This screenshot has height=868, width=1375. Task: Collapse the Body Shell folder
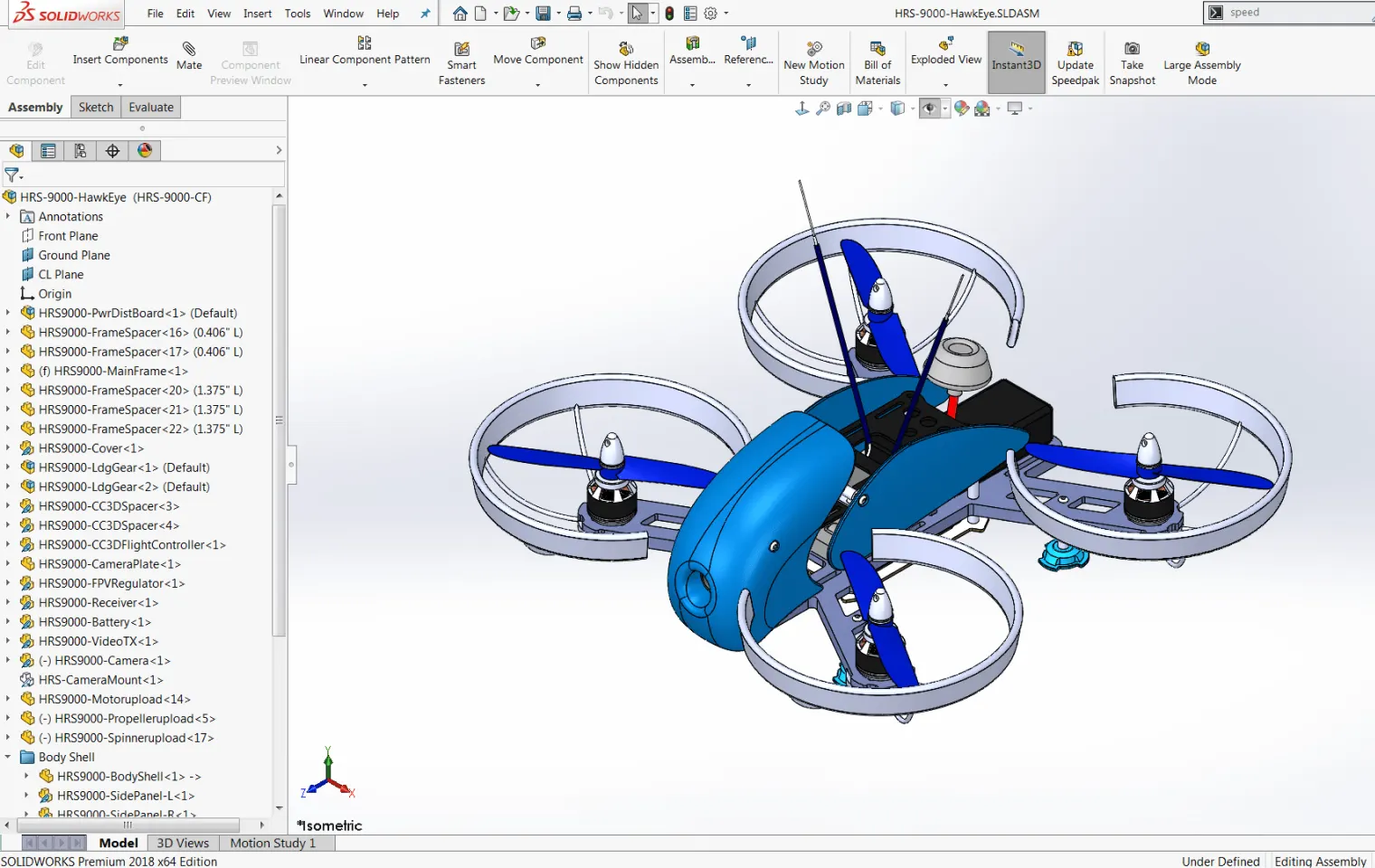point(8,757)
